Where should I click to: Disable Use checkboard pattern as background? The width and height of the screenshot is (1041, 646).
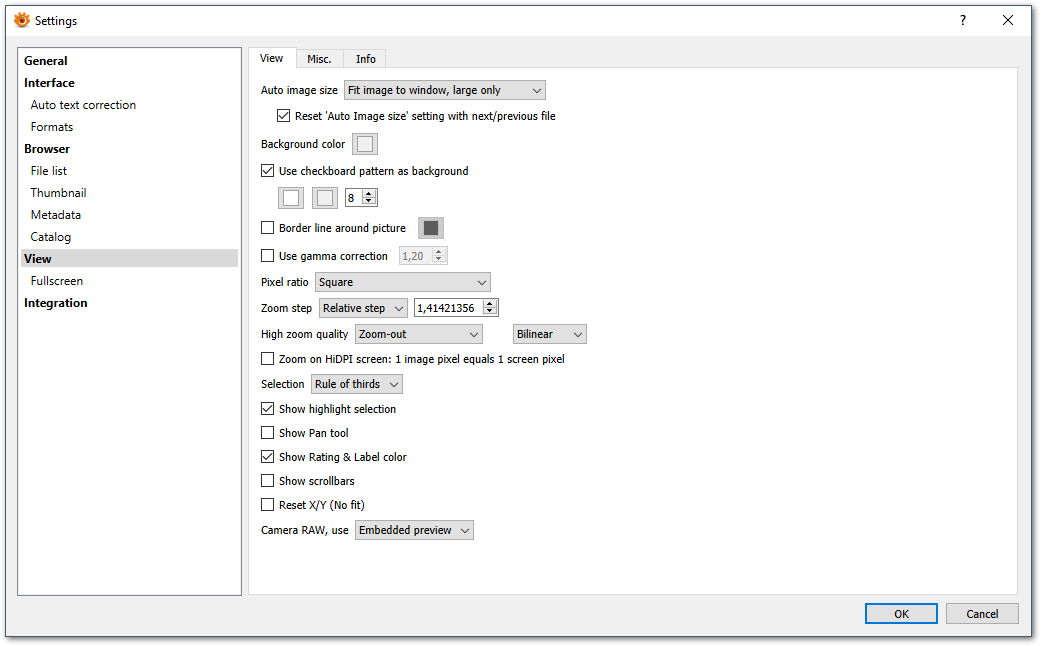(268, 171)
